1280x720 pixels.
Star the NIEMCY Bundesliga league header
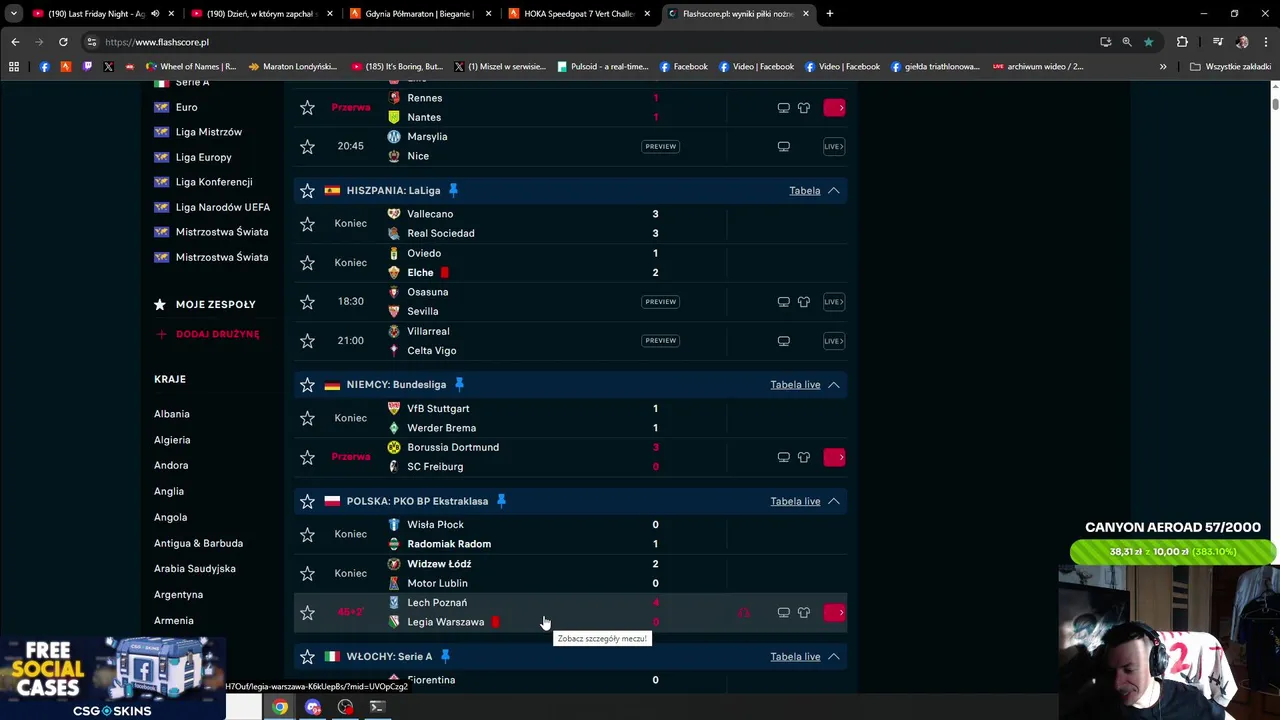tap(307, 384)
